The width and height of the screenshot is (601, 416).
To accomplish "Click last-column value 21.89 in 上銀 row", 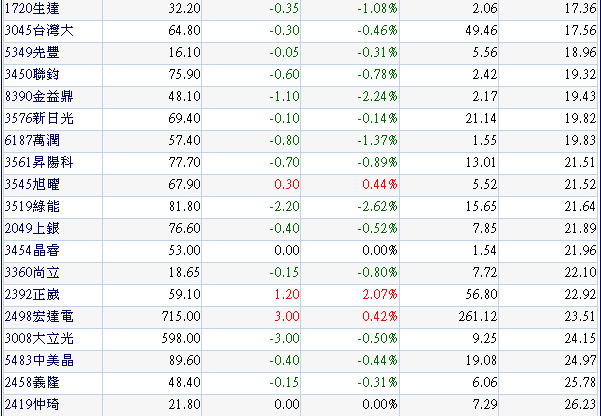I will (580, 229).
